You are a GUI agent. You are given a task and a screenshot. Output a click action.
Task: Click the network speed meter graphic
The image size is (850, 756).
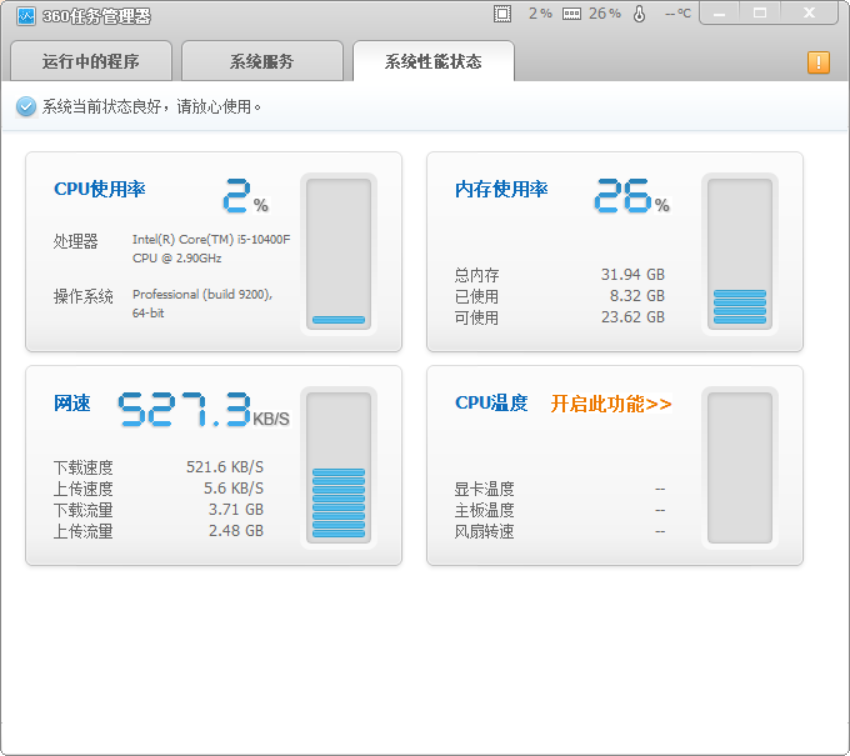[x=339, y=467]
